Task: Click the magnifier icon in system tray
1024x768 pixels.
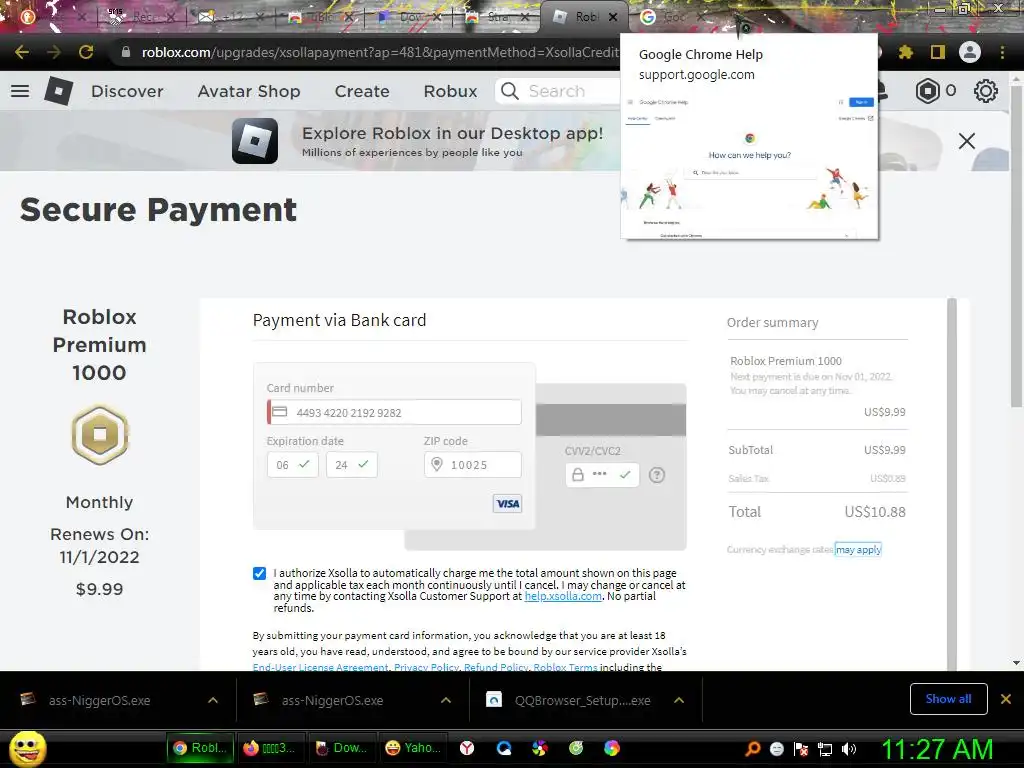Action: [752, 748]
